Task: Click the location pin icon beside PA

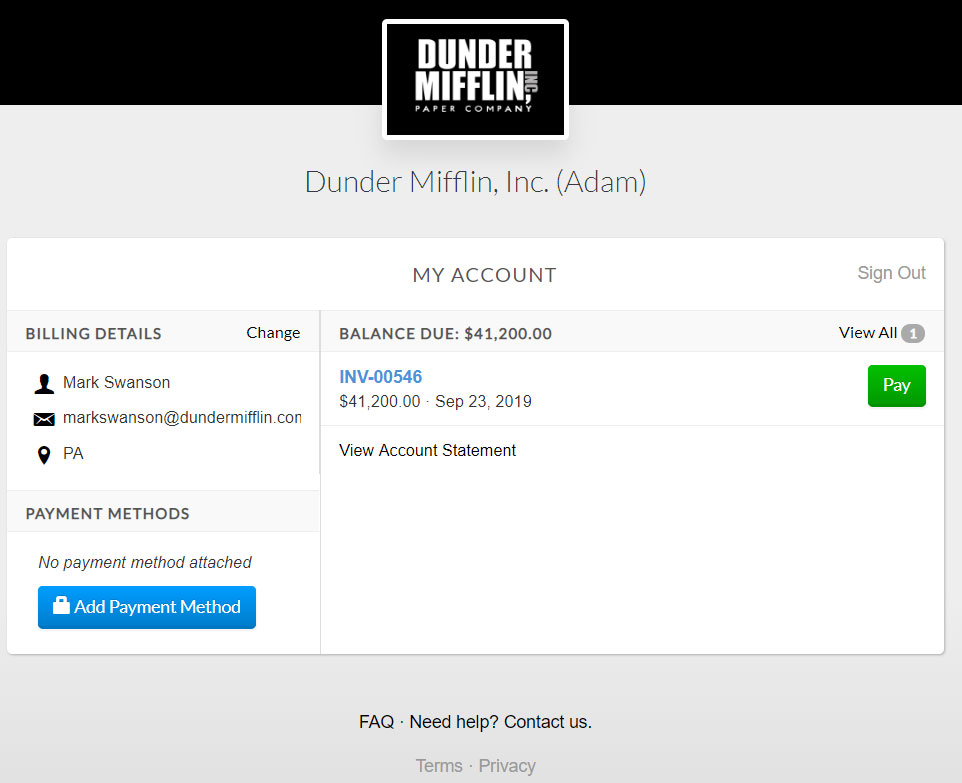Action: pos(44,455)
